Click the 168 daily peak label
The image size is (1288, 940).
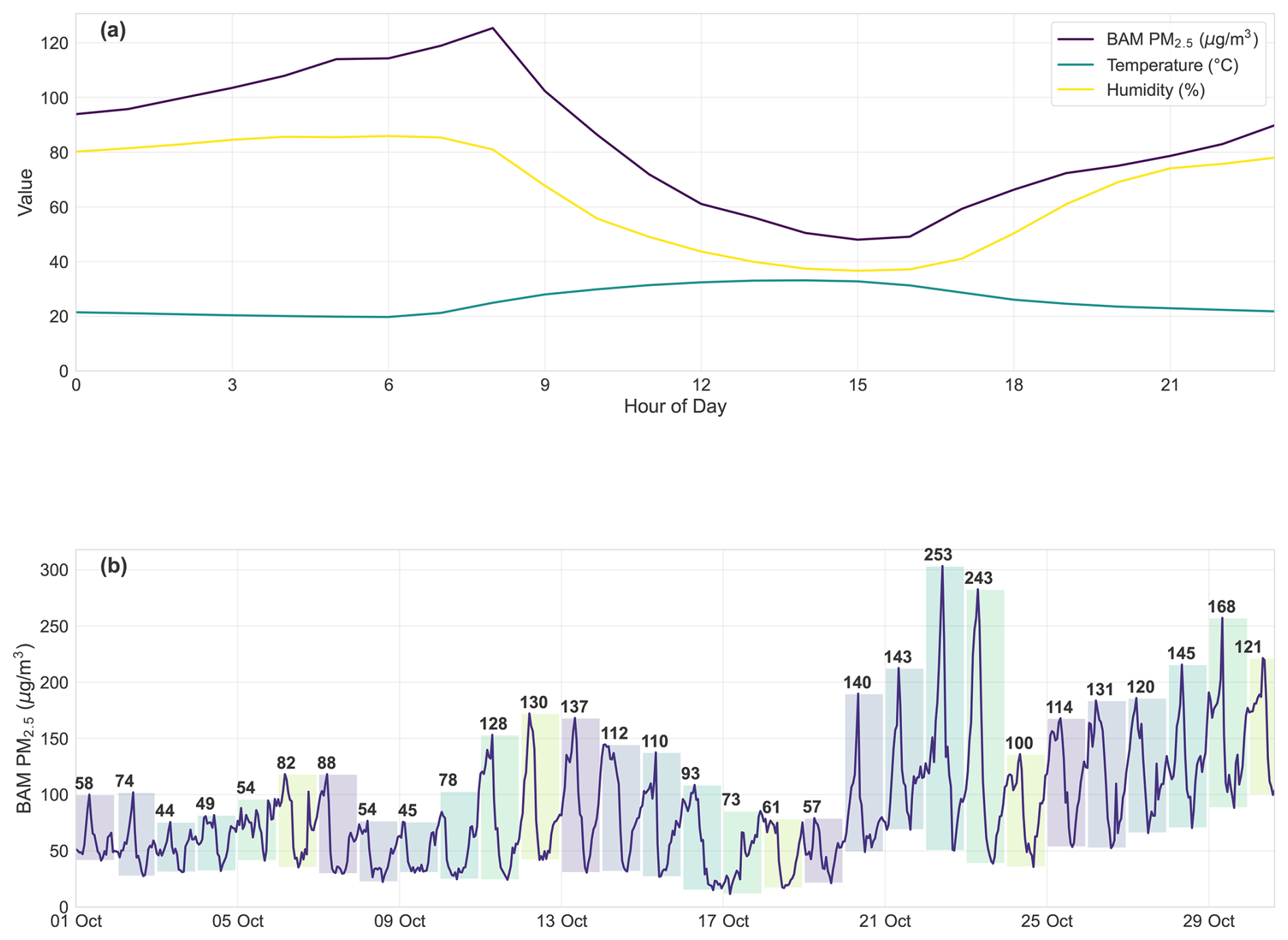[x=1221, y=607]
